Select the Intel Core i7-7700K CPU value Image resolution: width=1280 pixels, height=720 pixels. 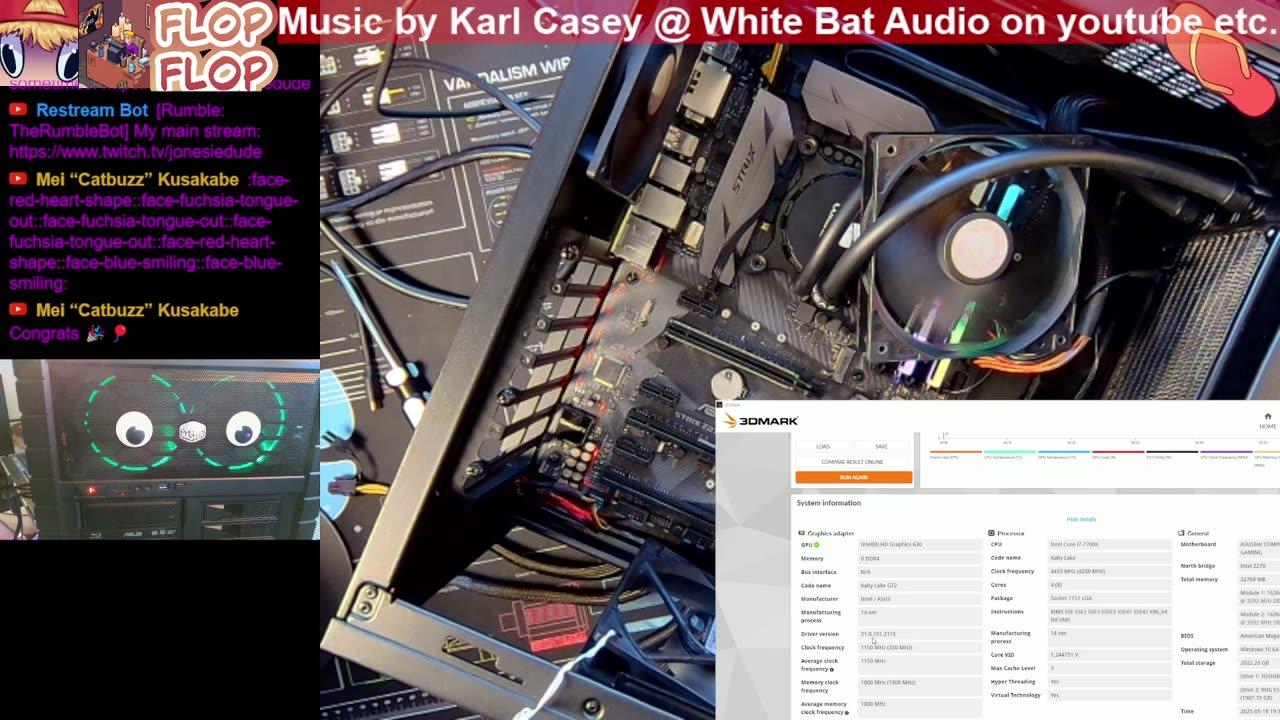coord(1074,545)
